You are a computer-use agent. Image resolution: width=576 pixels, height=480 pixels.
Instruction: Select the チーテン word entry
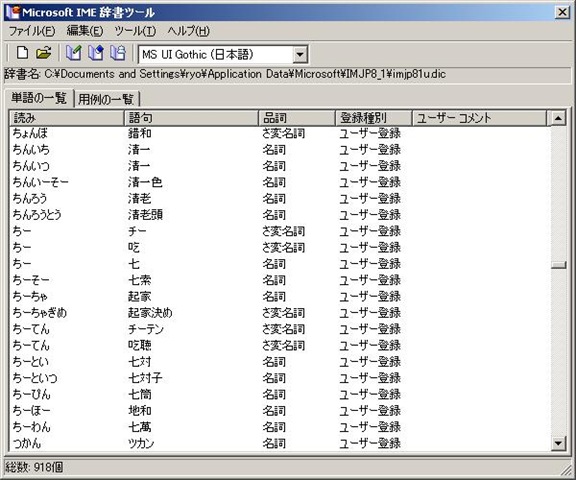tap(146, 329)
